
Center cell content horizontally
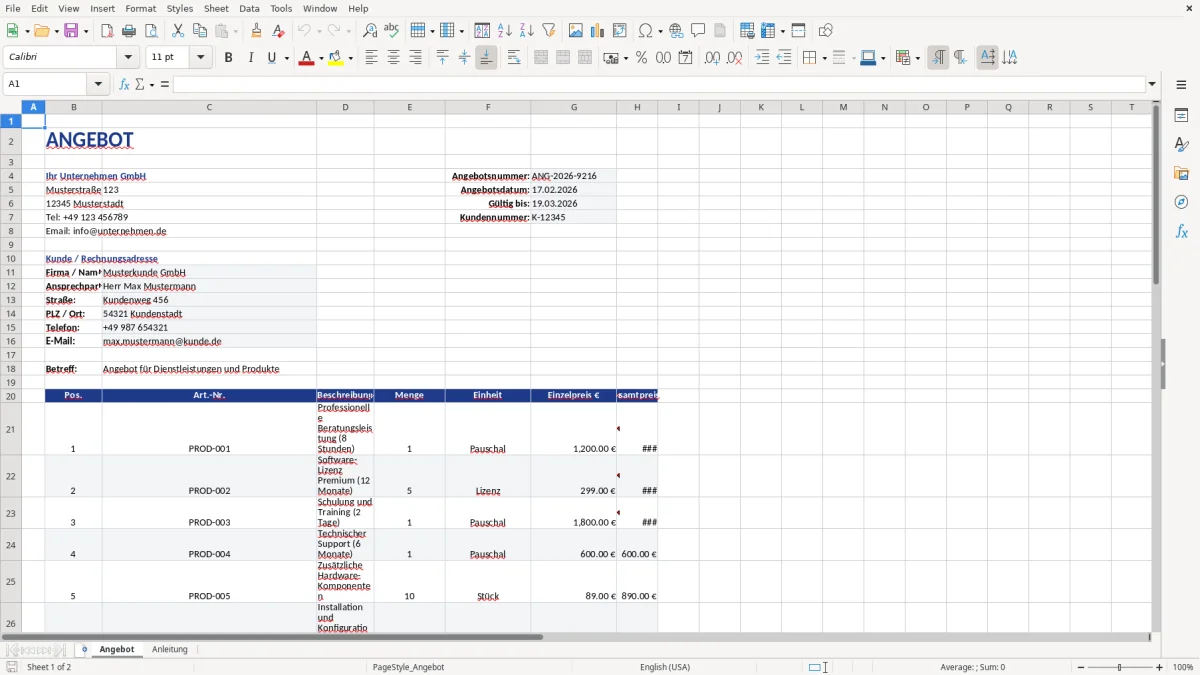393,58
